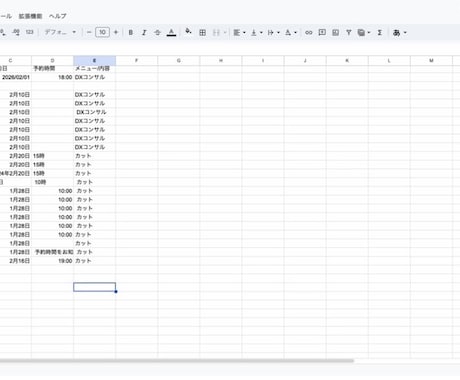The height and width of the screenshot is (380, 460).
Task: Insert a comment with the toolbar icon
Action: tap(322, 32)
